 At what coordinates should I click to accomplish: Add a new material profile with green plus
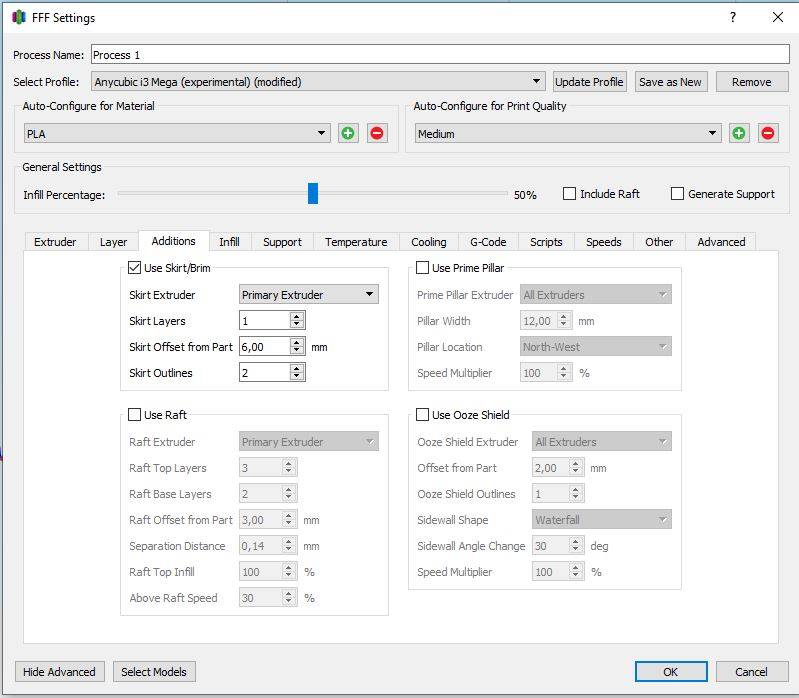coord(348,133)
